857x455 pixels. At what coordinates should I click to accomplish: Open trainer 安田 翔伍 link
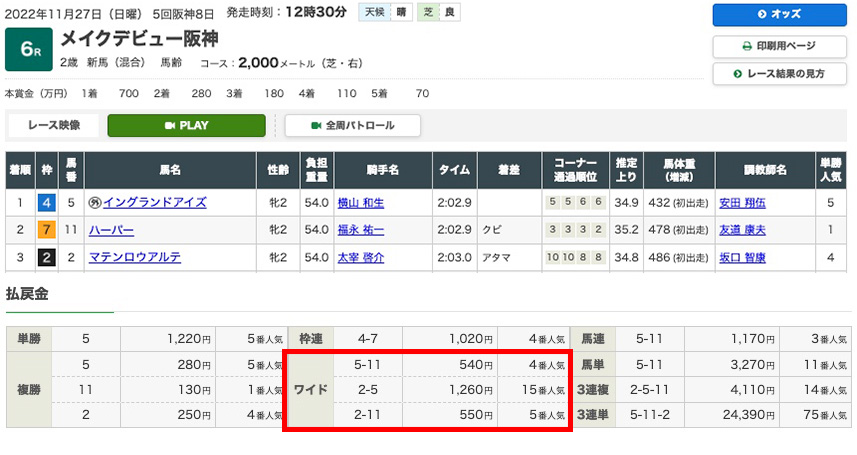[742, 203]
